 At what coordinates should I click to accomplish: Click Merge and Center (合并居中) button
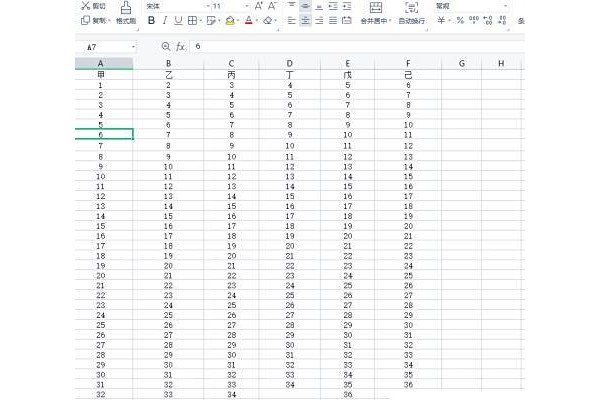pyautogui.click(x=376, y=13)
